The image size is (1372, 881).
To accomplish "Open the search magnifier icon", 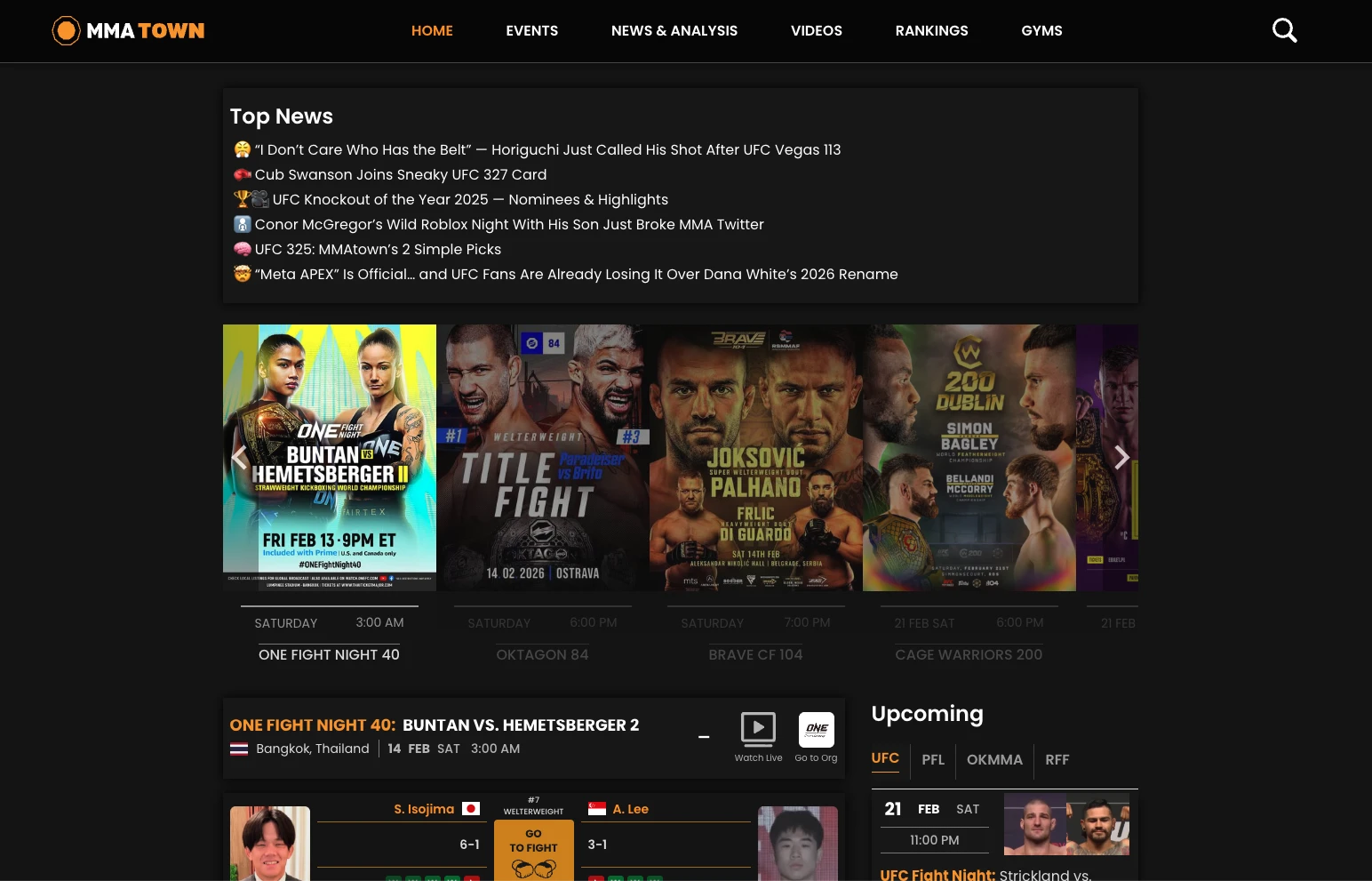I will coord(1284,30).
